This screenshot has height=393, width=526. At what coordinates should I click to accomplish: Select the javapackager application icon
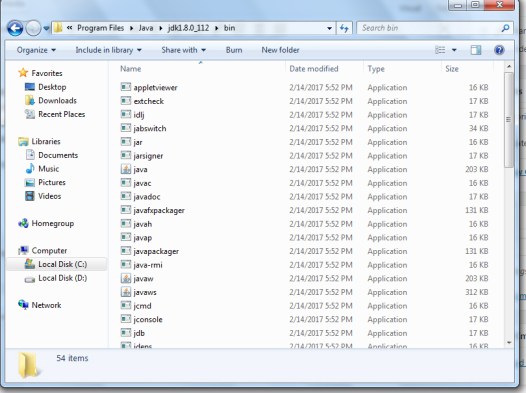pyautogui.click(x=125, y=251)
